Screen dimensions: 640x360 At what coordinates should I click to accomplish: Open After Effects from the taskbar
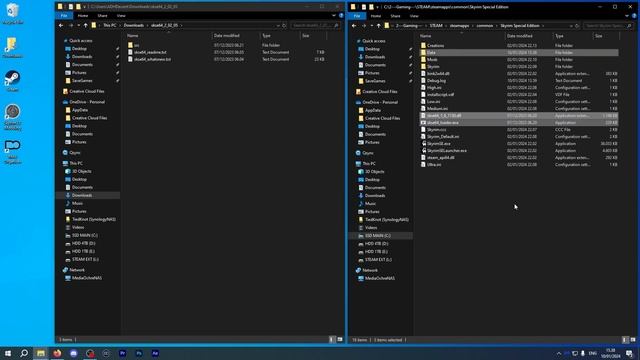pos(155,353)
